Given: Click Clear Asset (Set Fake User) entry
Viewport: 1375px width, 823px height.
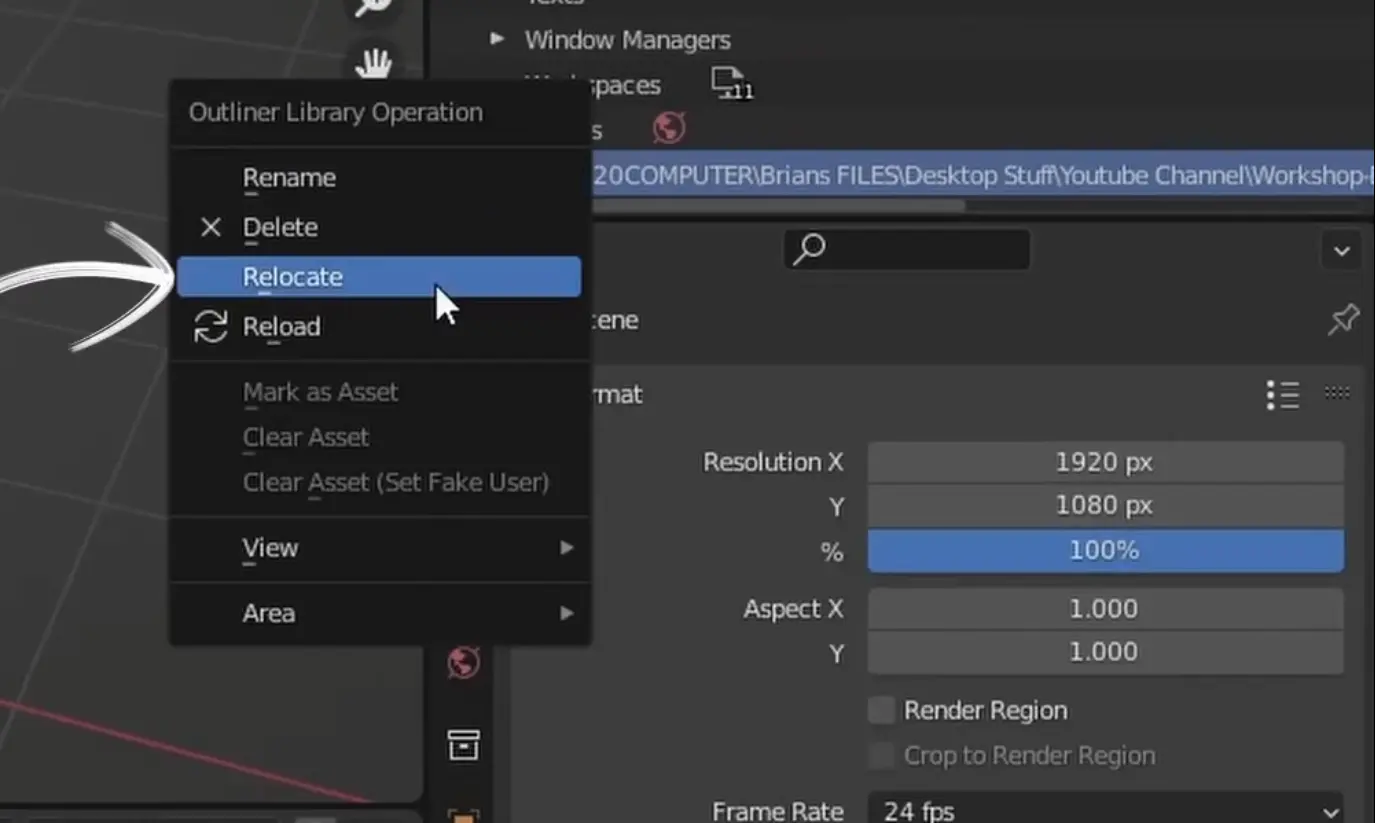Looking at the screenshot, I should click(x=379, y=482).
